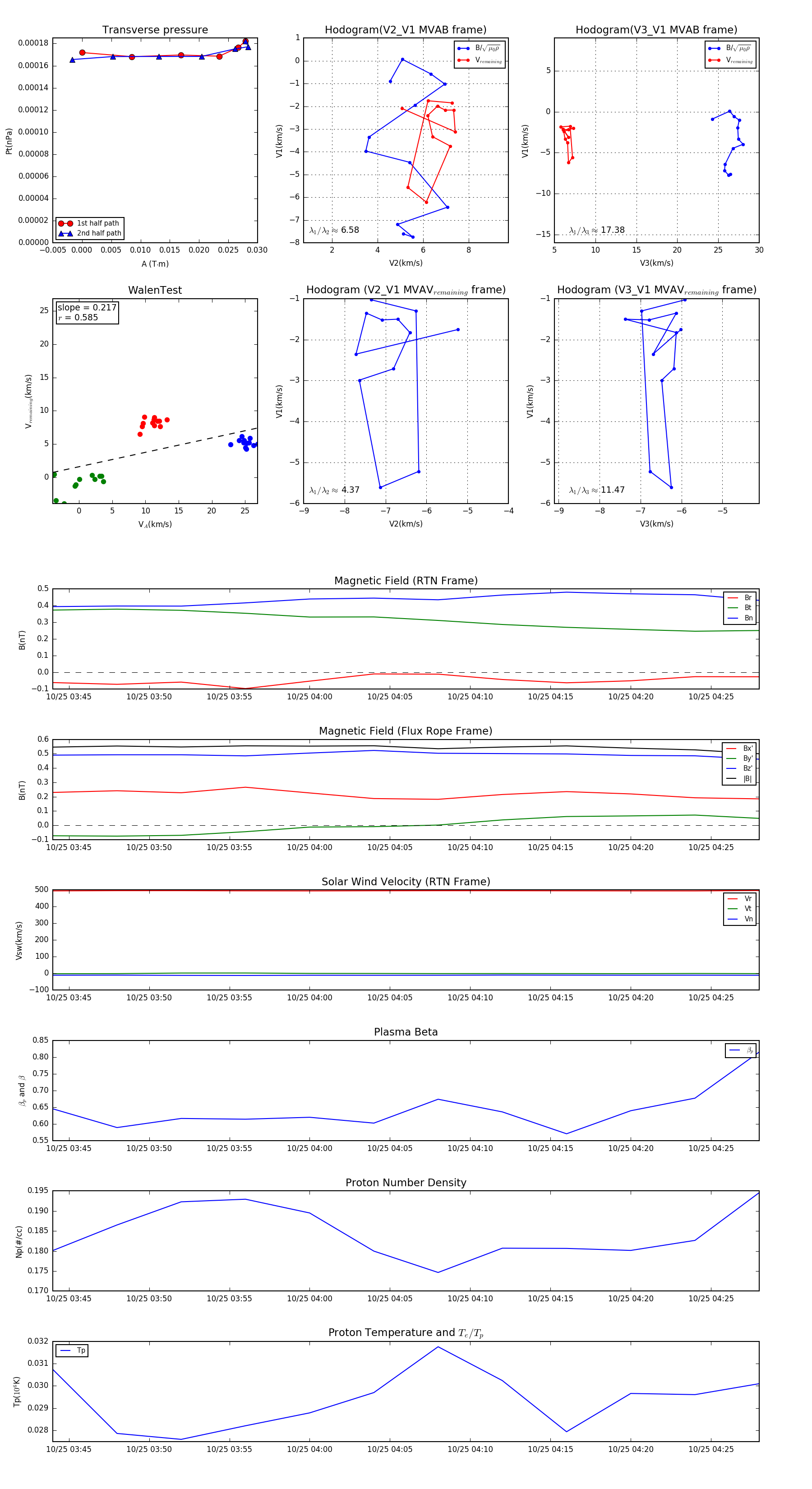Click the λ1/λ3 ≈ 11.47 annotation
The height and width of the screenshot is (1489, 812).
tap(596, 490)
